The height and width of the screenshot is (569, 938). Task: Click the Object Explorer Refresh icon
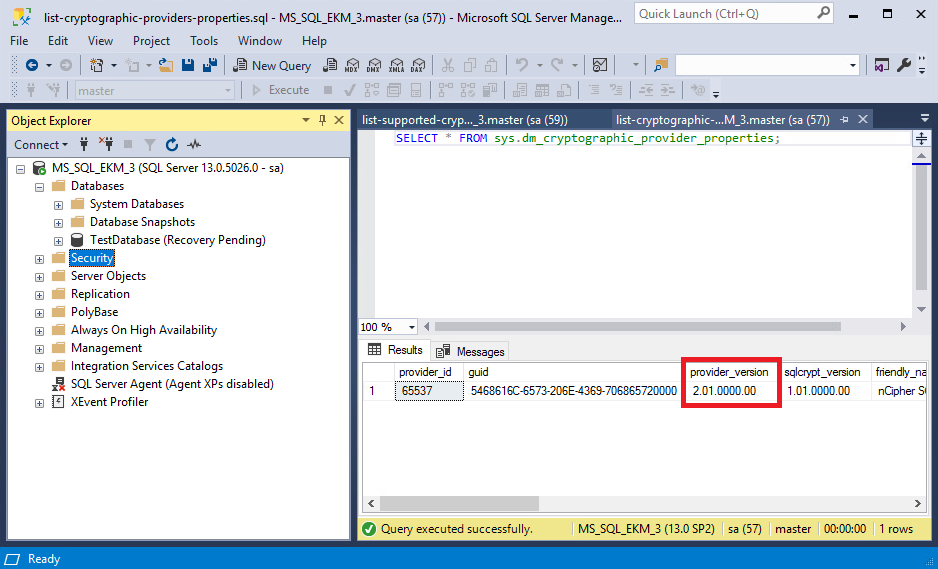(x=172, y=144)
